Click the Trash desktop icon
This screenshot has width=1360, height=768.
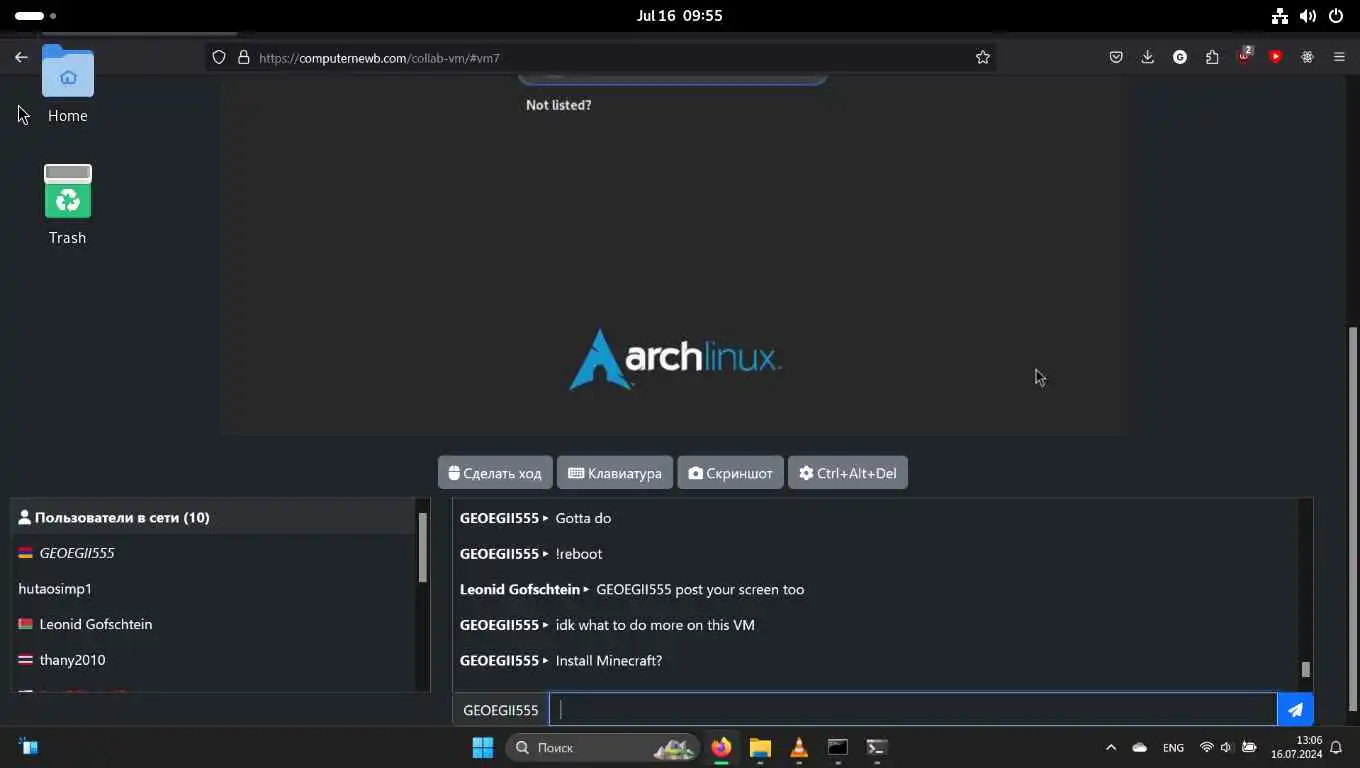68,205
